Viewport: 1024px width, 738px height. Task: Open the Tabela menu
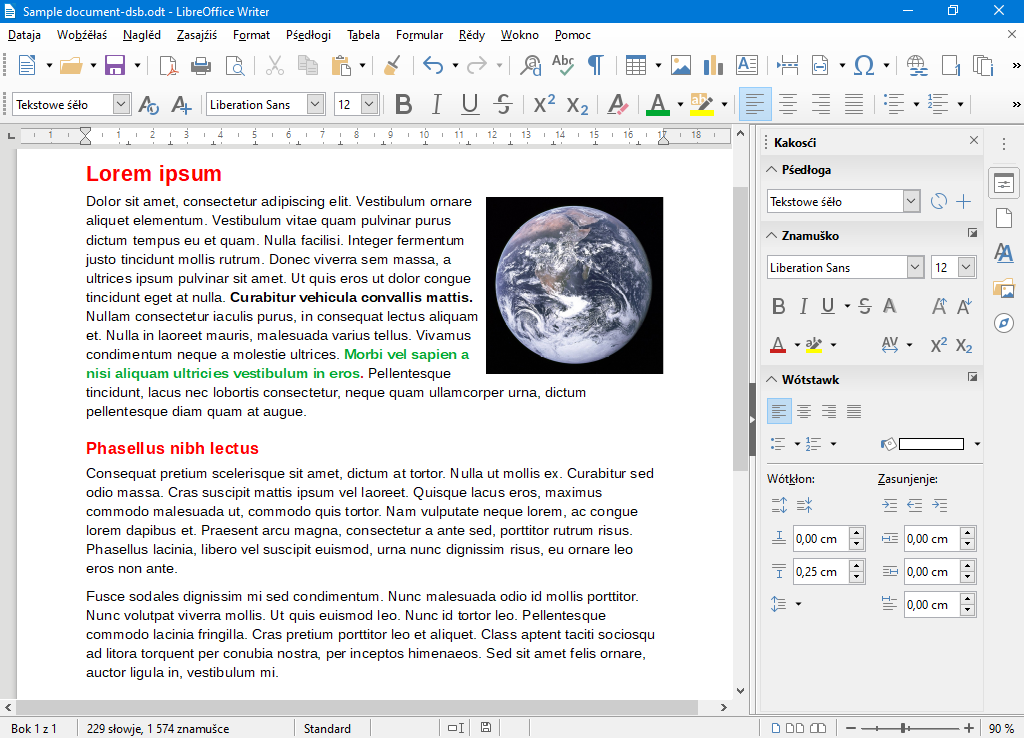pyautogui.click(x=363, y=35)
